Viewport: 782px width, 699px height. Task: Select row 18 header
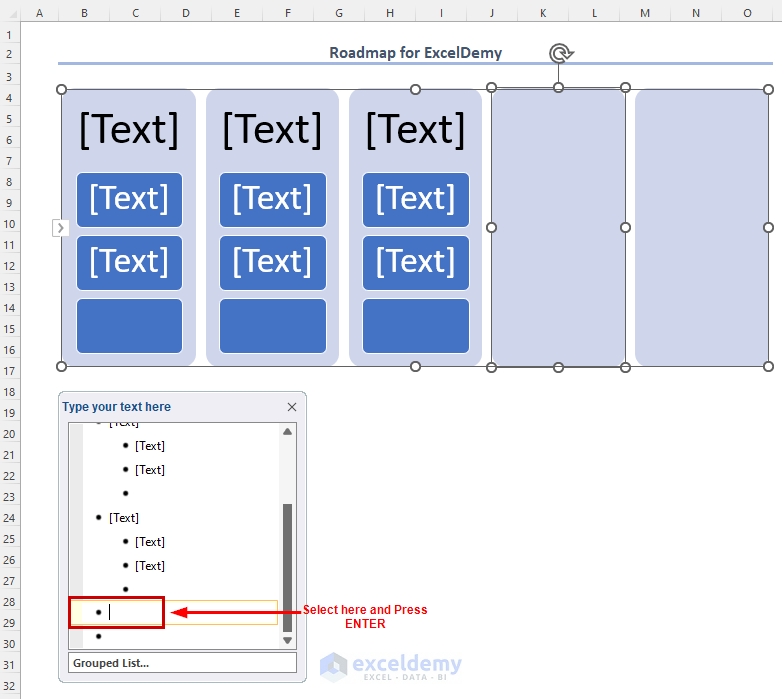pos(9,392)
